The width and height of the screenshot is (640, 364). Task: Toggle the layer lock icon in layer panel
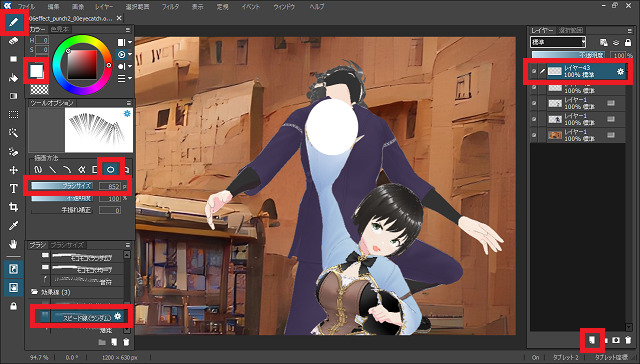coord(628,42)
